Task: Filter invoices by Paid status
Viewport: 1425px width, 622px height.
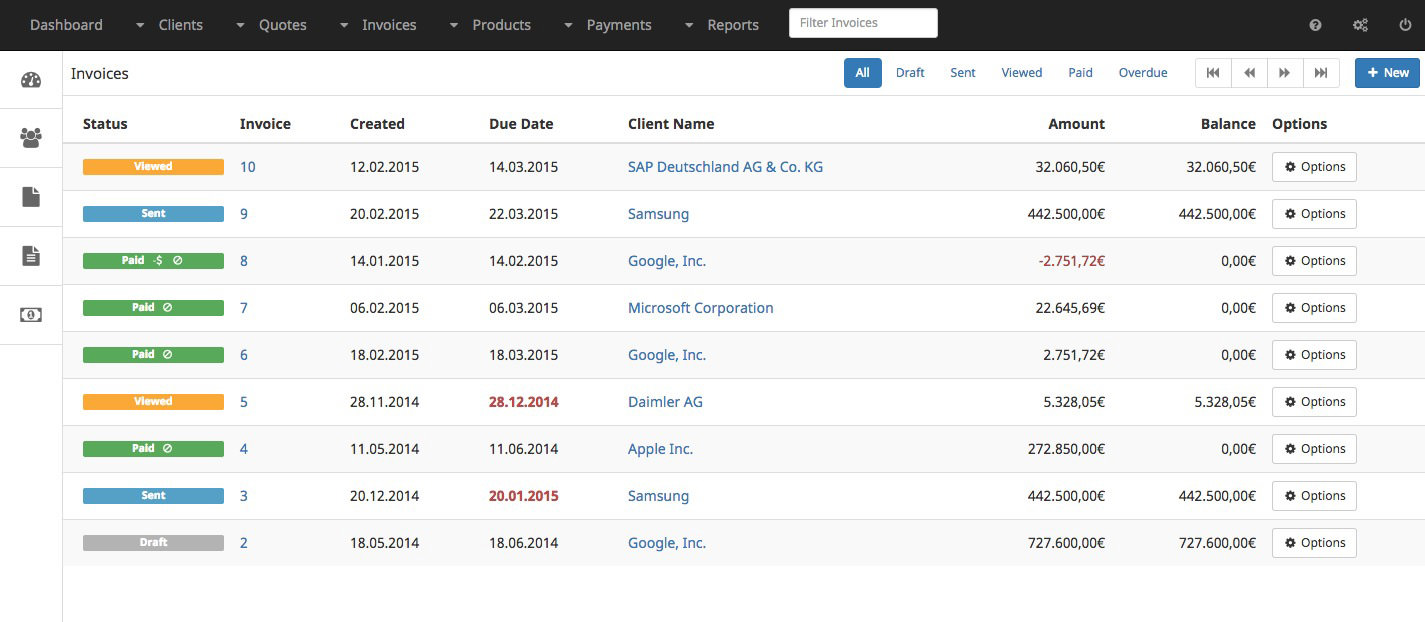Action: click(1080, 72)
